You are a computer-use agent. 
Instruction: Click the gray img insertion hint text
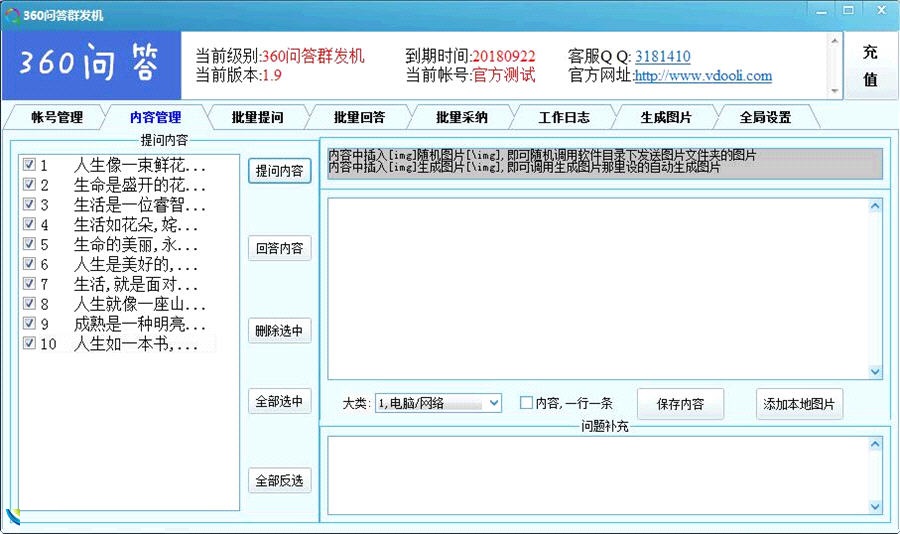pos(605,164)
